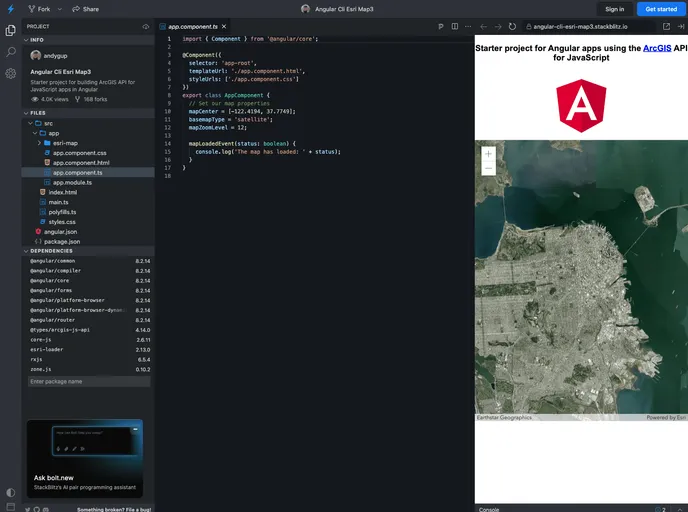
Task: Click the cloud download icon in Project header
Action: [146, 27]
